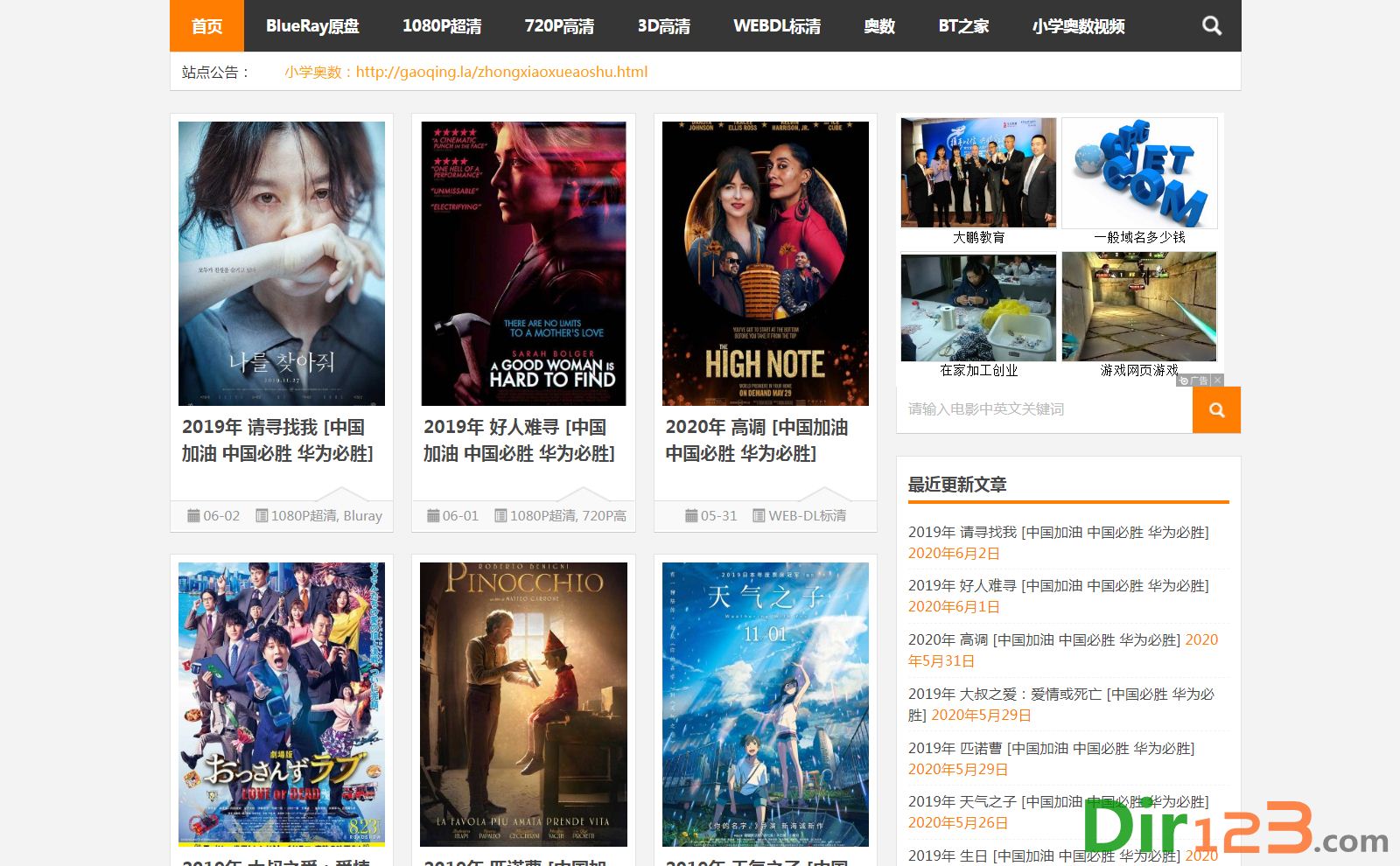Follow the 小学奥数 announcement link
Viewport: 1400px width, 866px height.
pyautogui.click(x=466, y=72)
